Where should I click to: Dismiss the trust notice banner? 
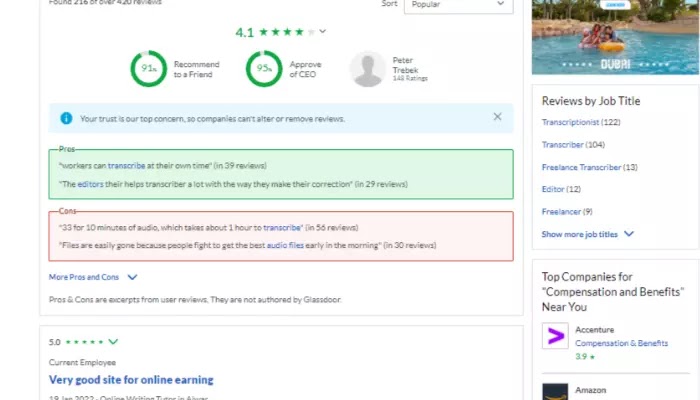(497, 117)
